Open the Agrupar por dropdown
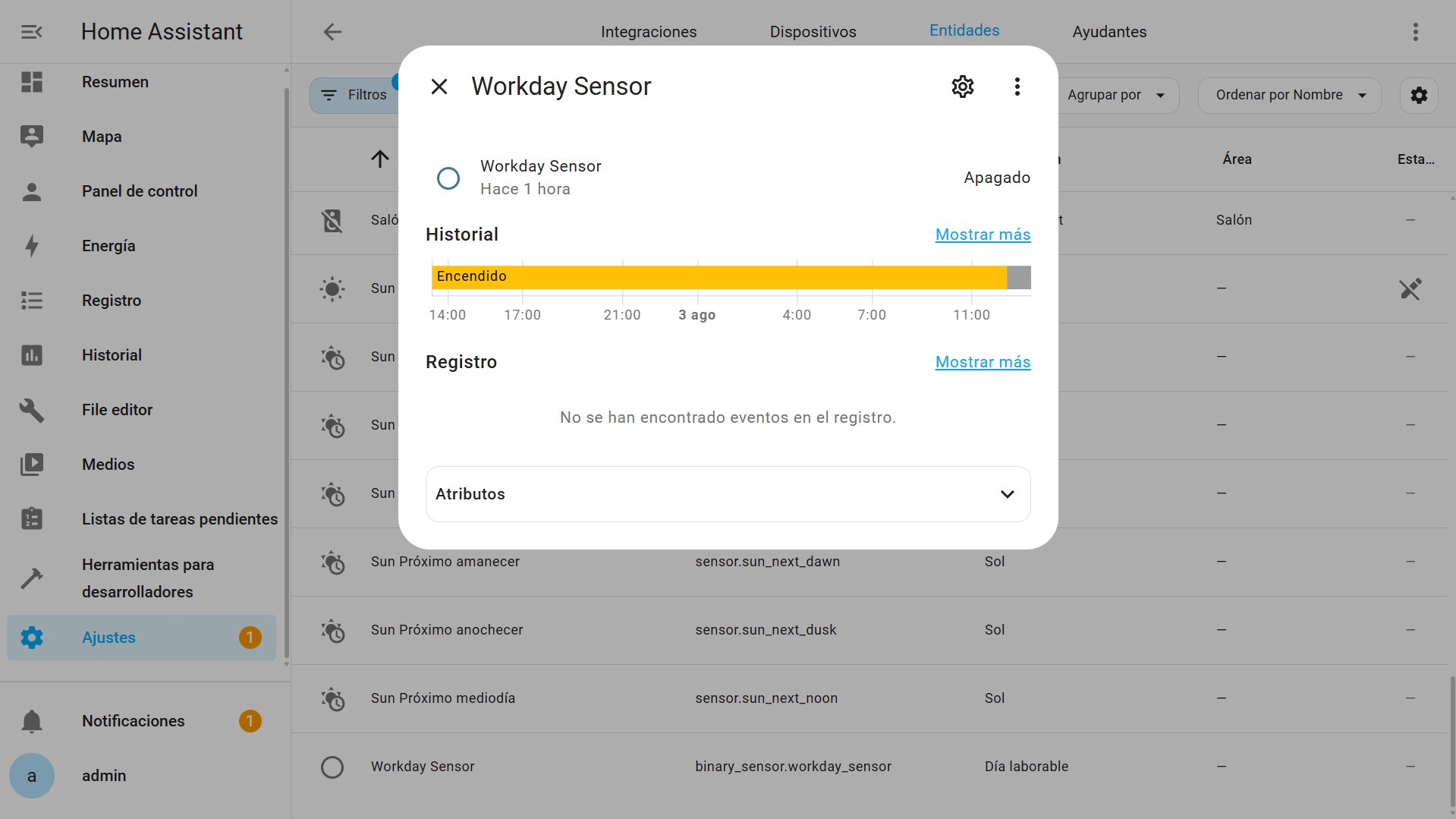 click(x=1115, y=96)
